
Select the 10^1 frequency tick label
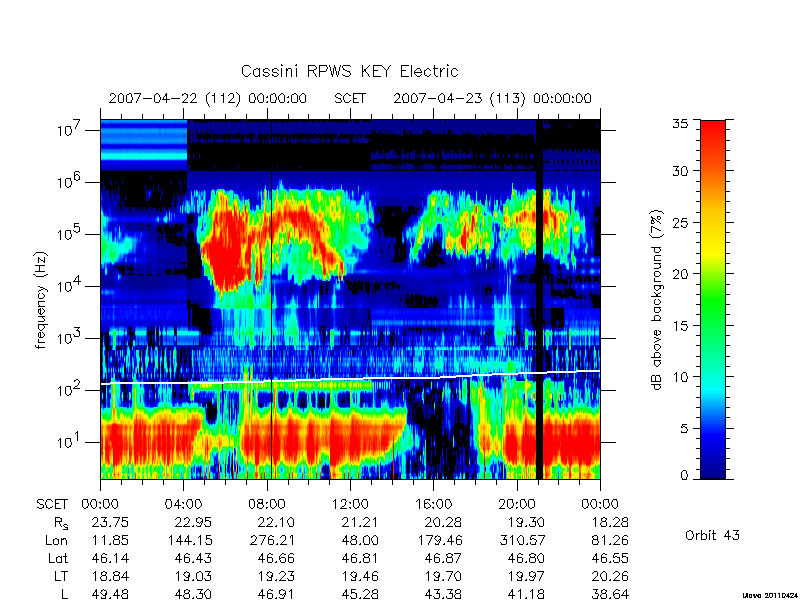coord(68,442)
